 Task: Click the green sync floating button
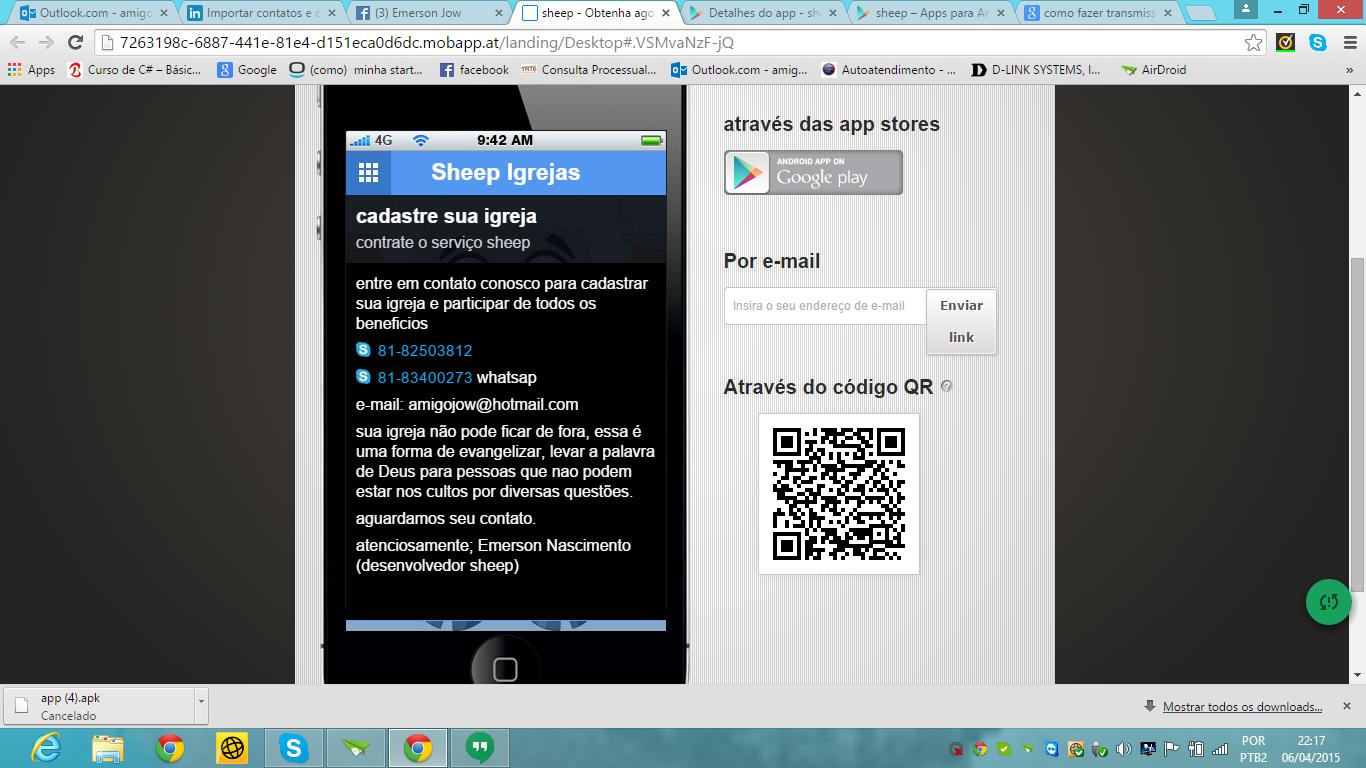(1329, 601)
